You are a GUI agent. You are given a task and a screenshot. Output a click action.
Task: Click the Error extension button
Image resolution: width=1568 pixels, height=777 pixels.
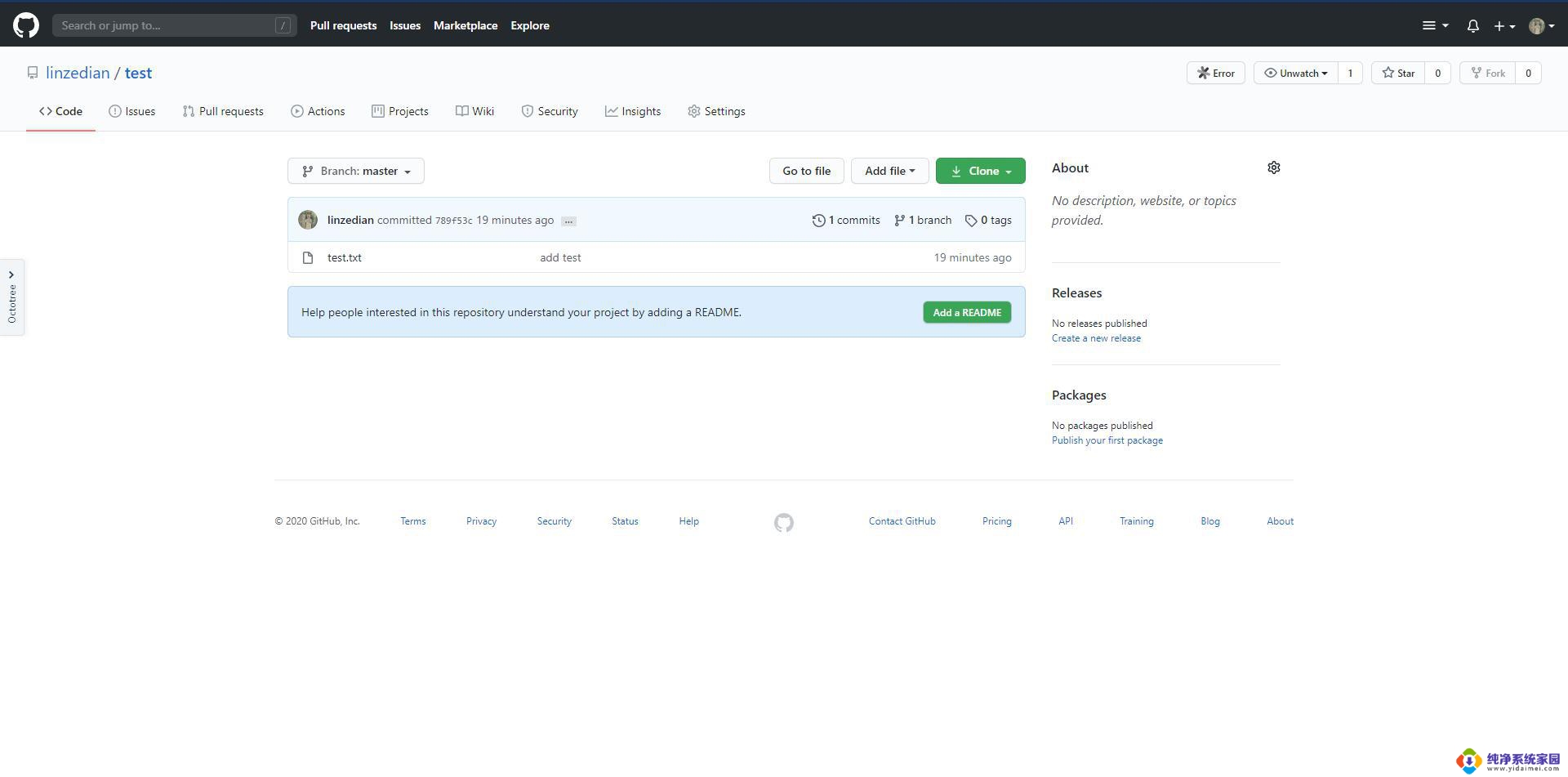click(1215, 73)
